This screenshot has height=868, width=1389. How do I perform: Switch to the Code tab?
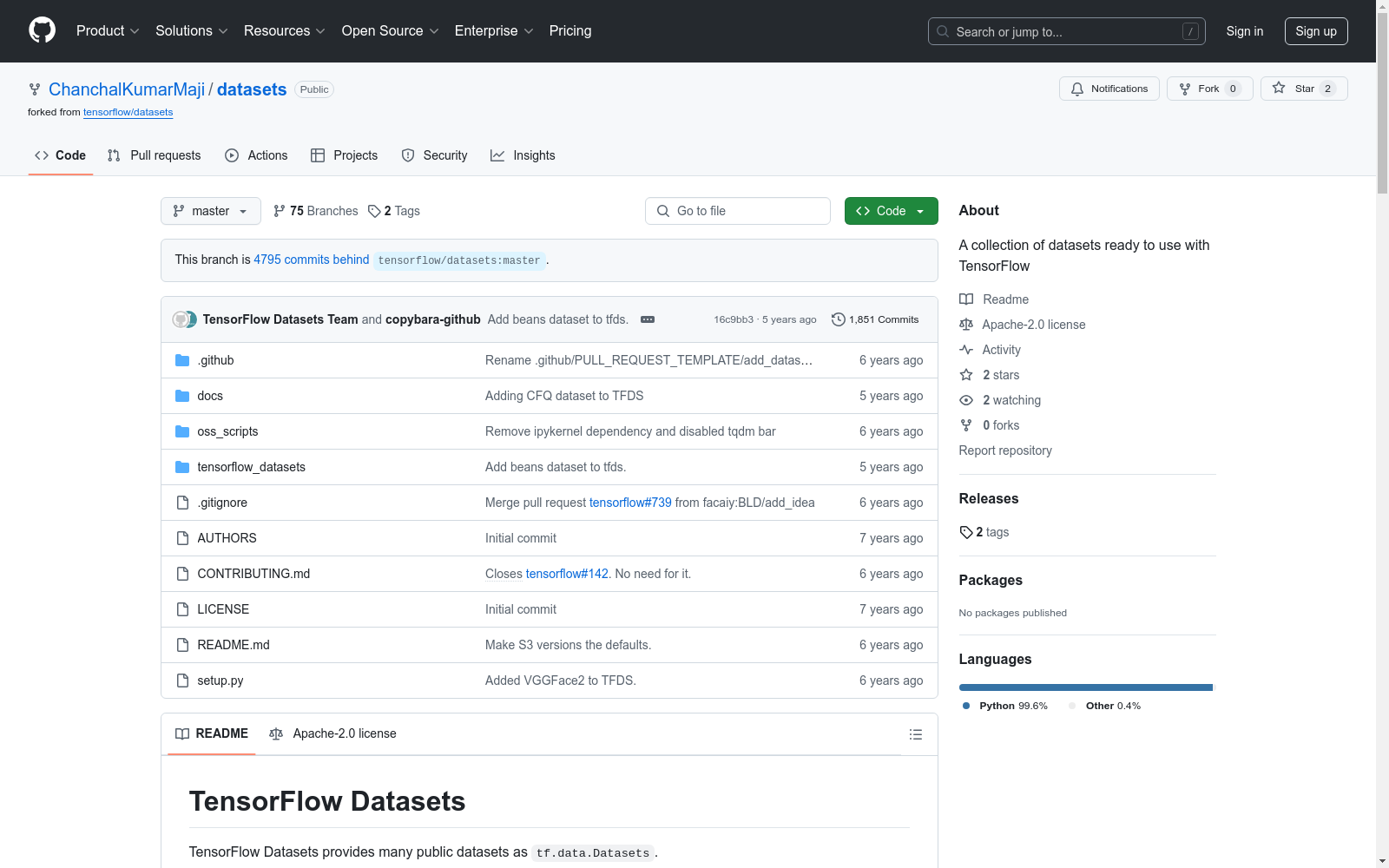[x=61, y=155]
